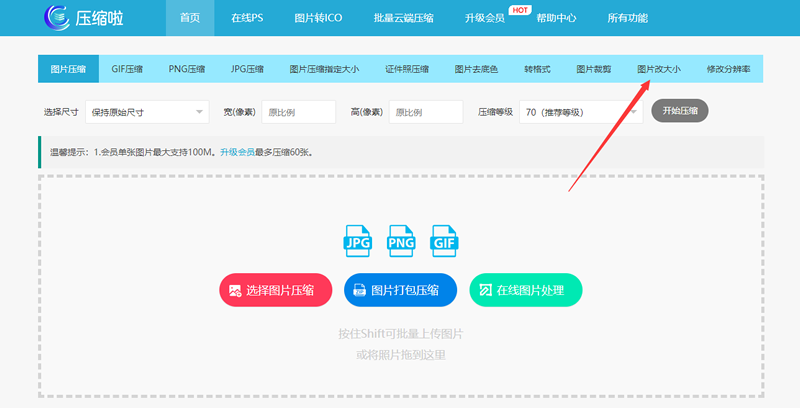This screenshot has height=408, width=800.
Task: Click the 高(像素) input field
Action: tap(426, 112)
